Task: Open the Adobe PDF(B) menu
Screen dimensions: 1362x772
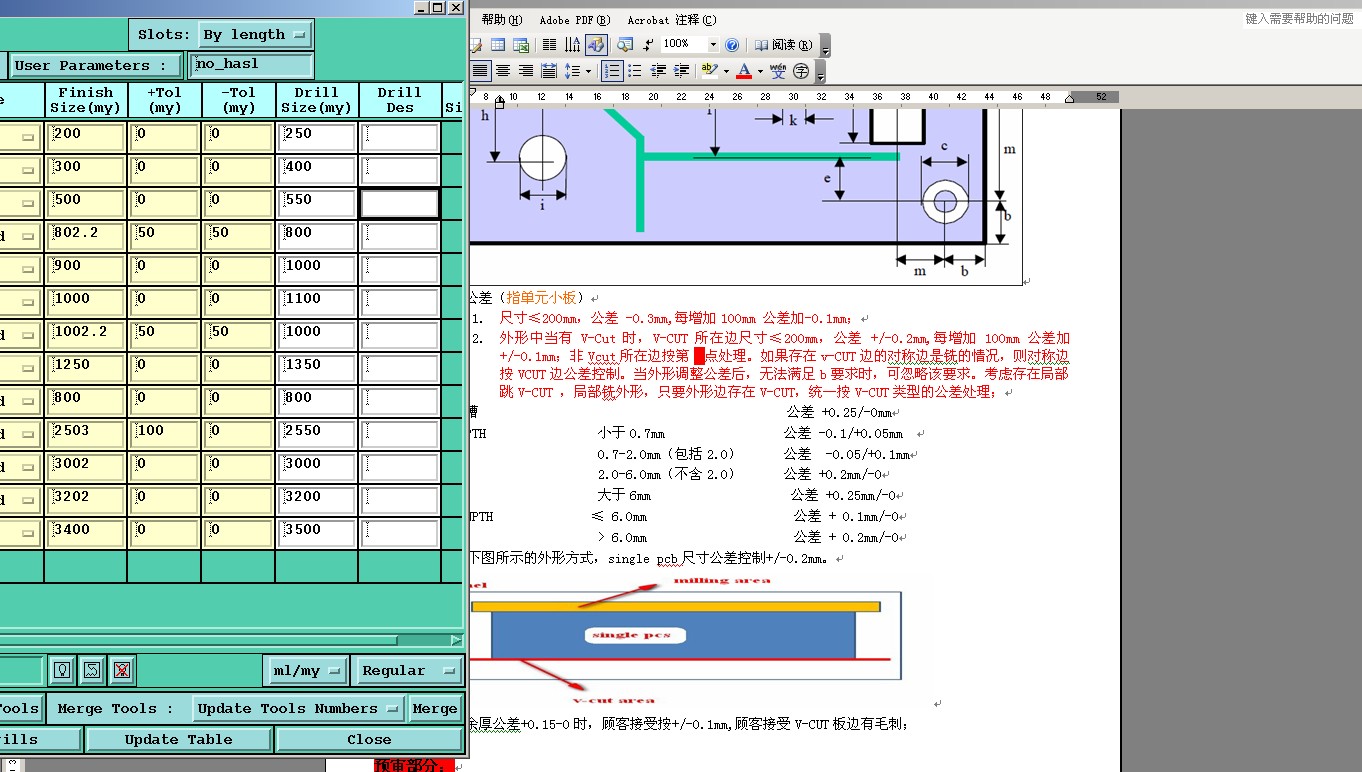Action: tap(575, 19)
